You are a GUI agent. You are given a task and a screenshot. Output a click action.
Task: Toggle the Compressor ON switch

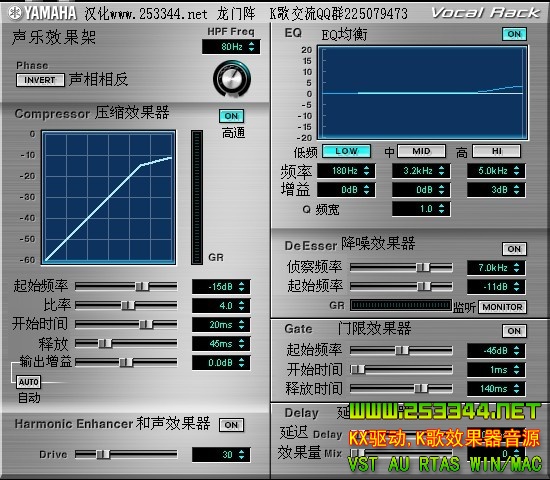point(231,116)
